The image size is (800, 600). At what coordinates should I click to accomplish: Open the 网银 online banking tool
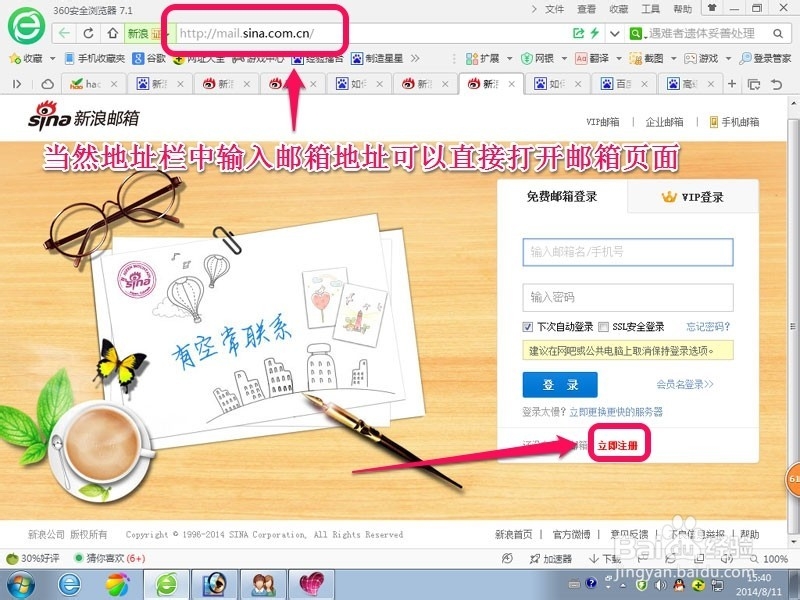(x=543, y=57)
